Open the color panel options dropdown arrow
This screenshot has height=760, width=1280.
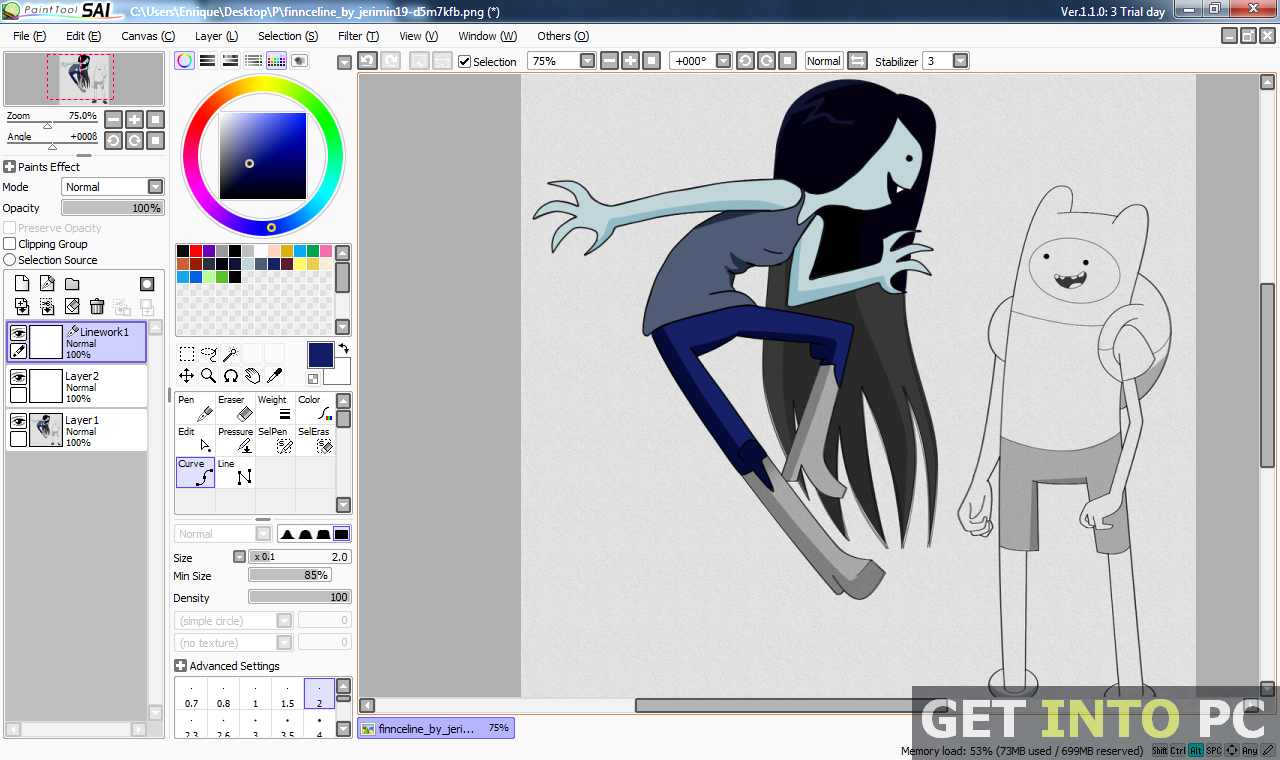click(344, 62)
